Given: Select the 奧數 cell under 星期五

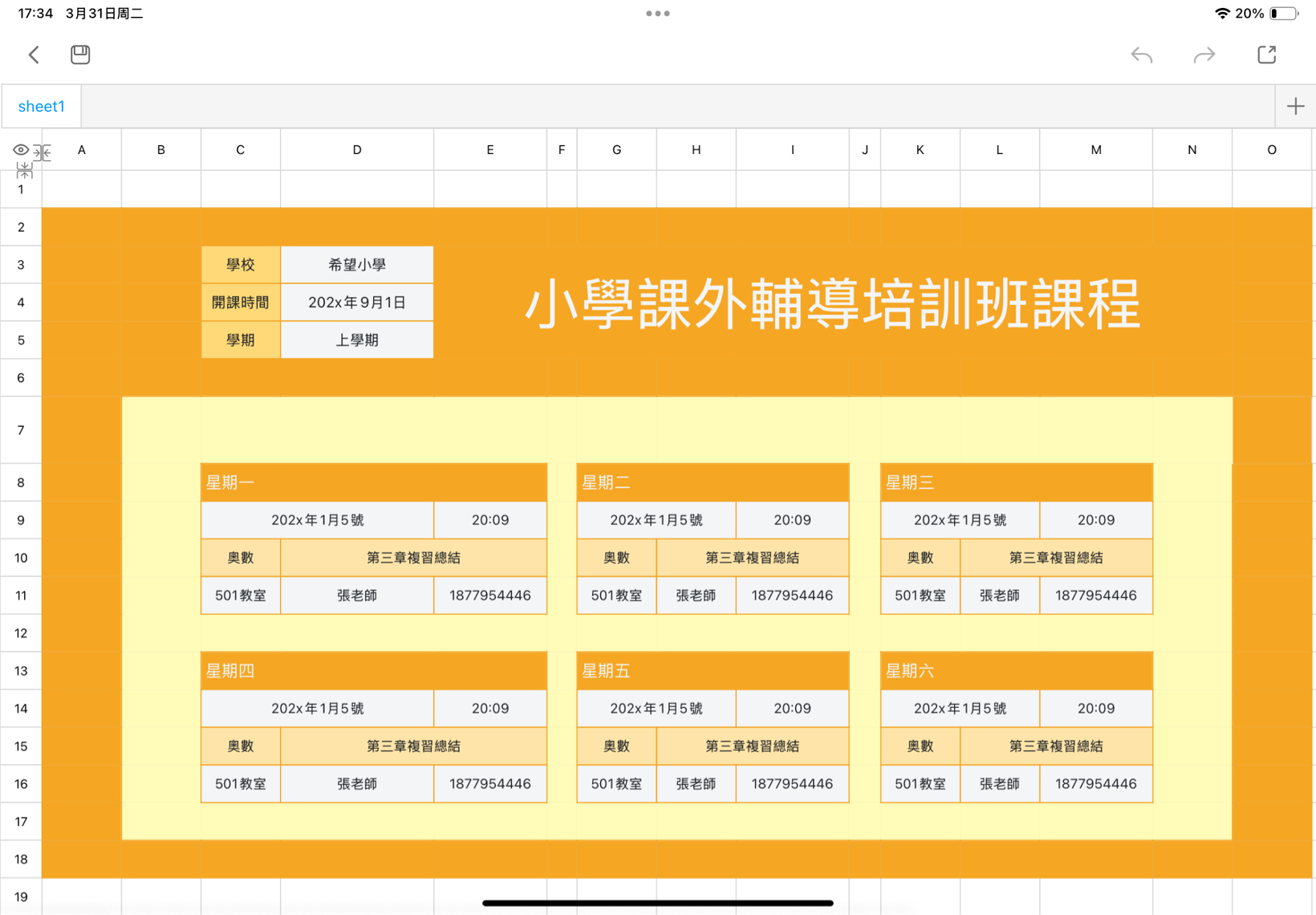Looking at the screenshot, I should pos(617,746).
